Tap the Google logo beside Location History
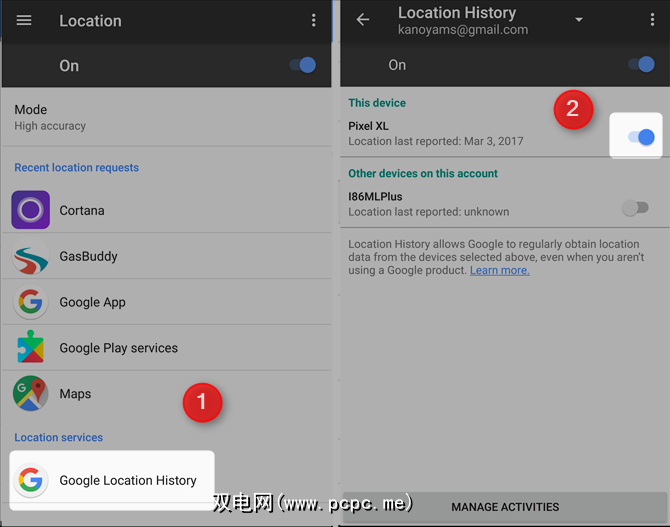Image resolution: width=670 pixels, height=527 pixels. tap(30, 480)
